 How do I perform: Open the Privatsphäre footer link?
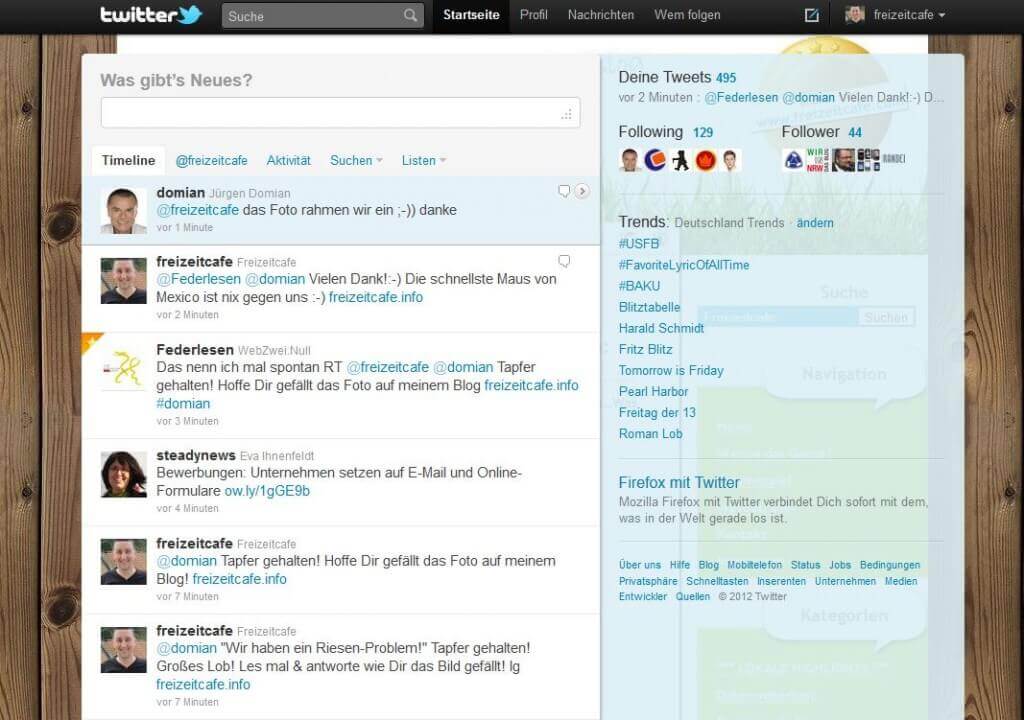[648, 581]
